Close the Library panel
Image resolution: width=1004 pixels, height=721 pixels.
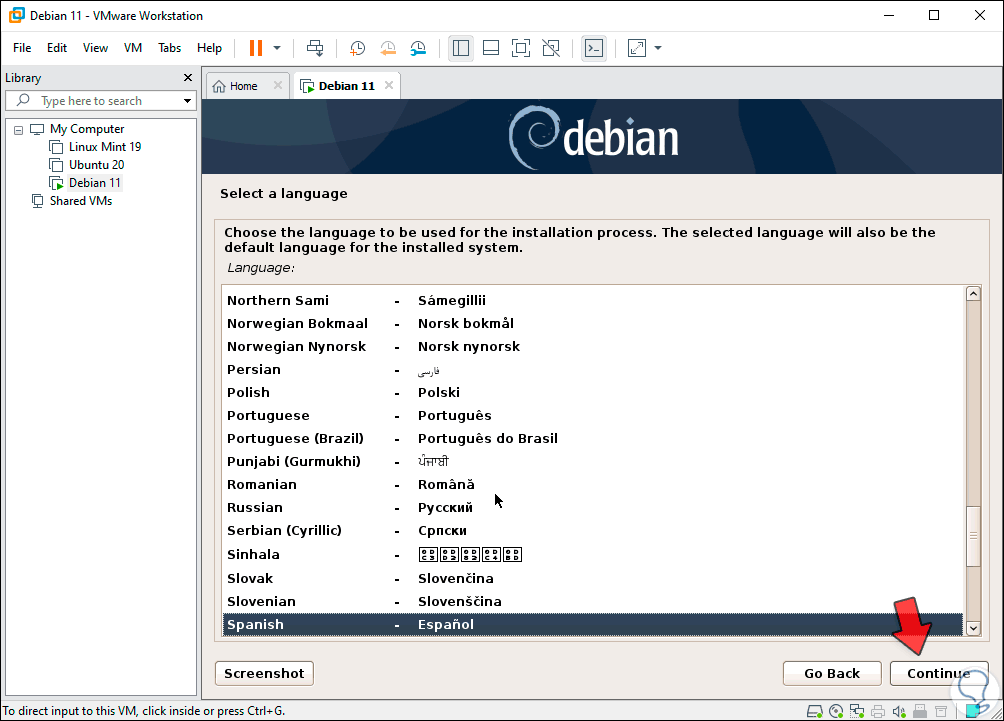click(188, 77)
